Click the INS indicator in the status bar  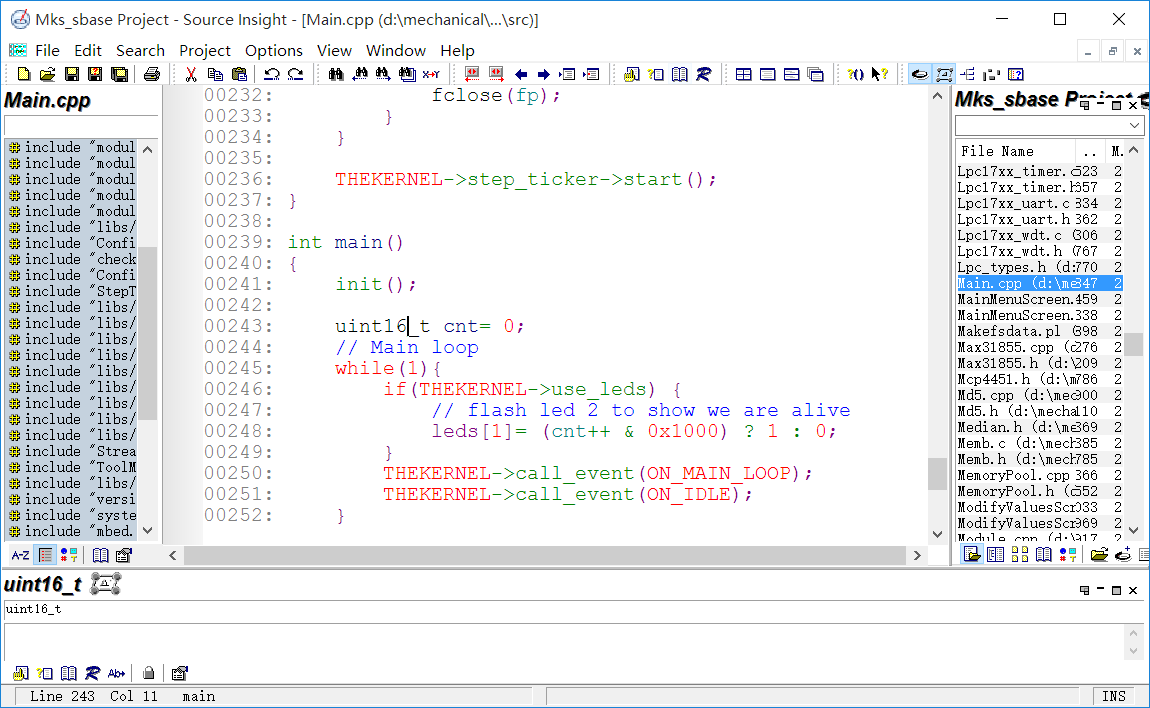coord(1113,696)
